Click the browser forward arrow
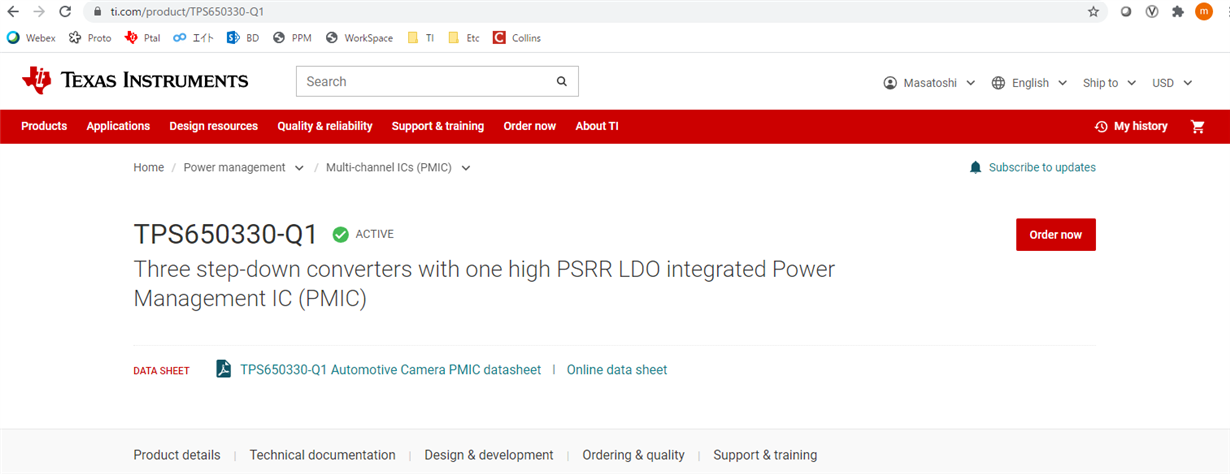 pyautogui.click(x=39, y=12)
